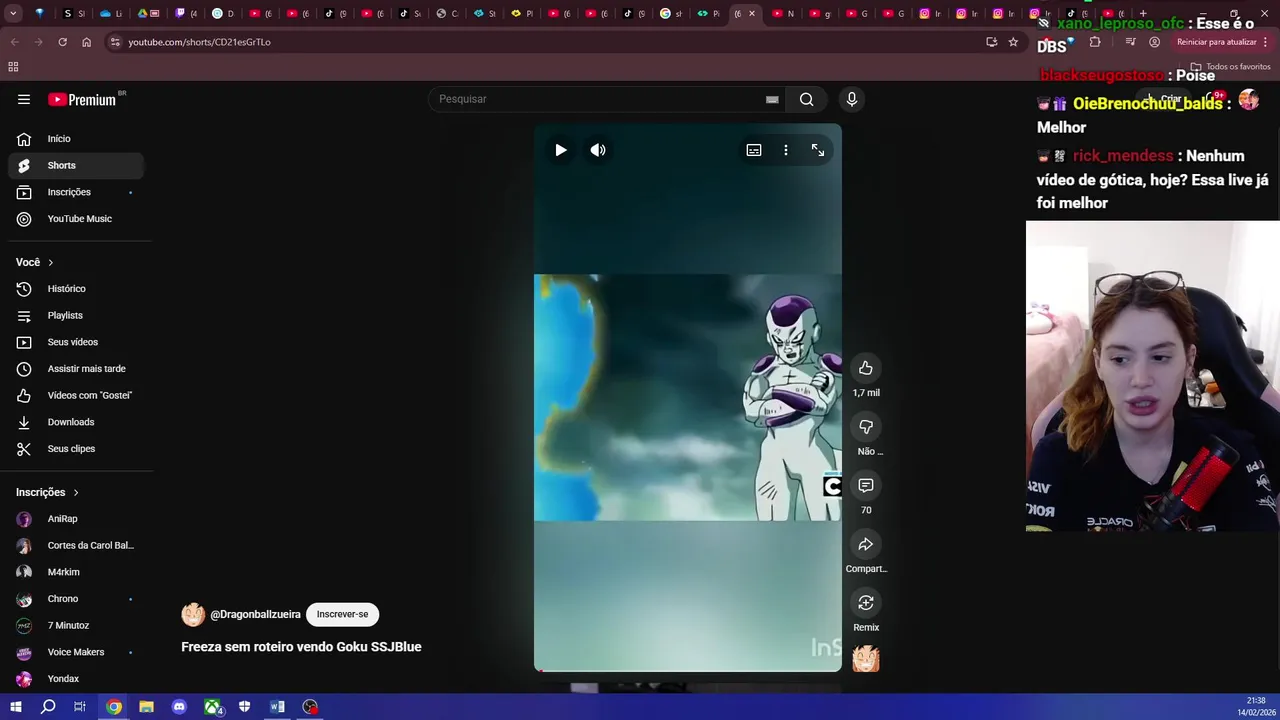Open Cortes da Carol Bal... channel
This screenshot has height=720, width=1280.
tap(76, 545)
